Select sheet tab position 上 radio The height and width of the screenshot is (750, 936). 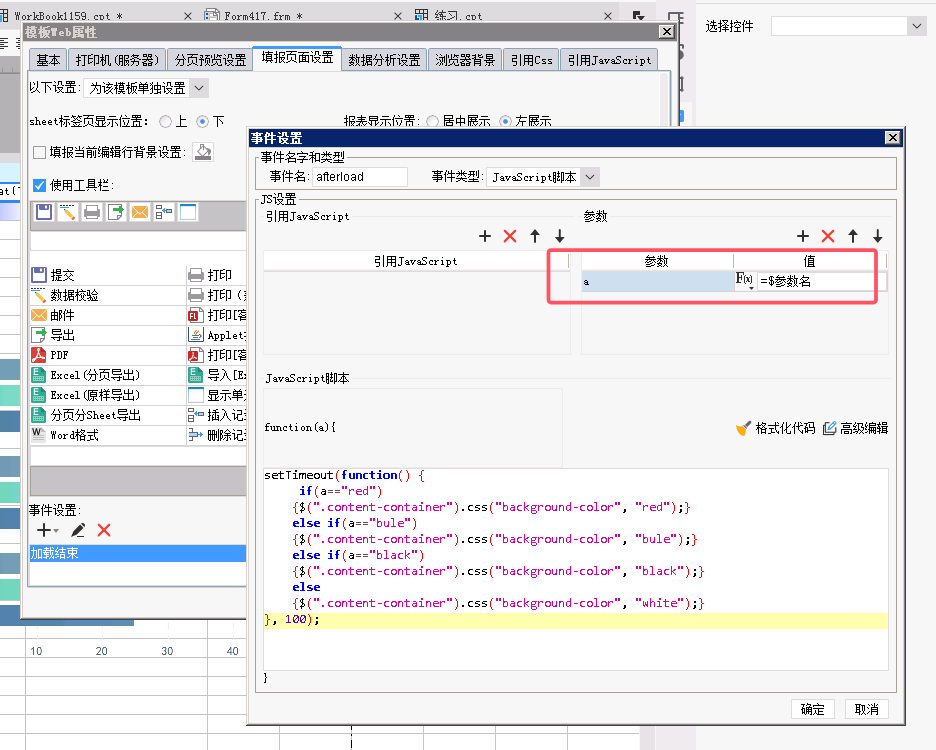[165, 121]
